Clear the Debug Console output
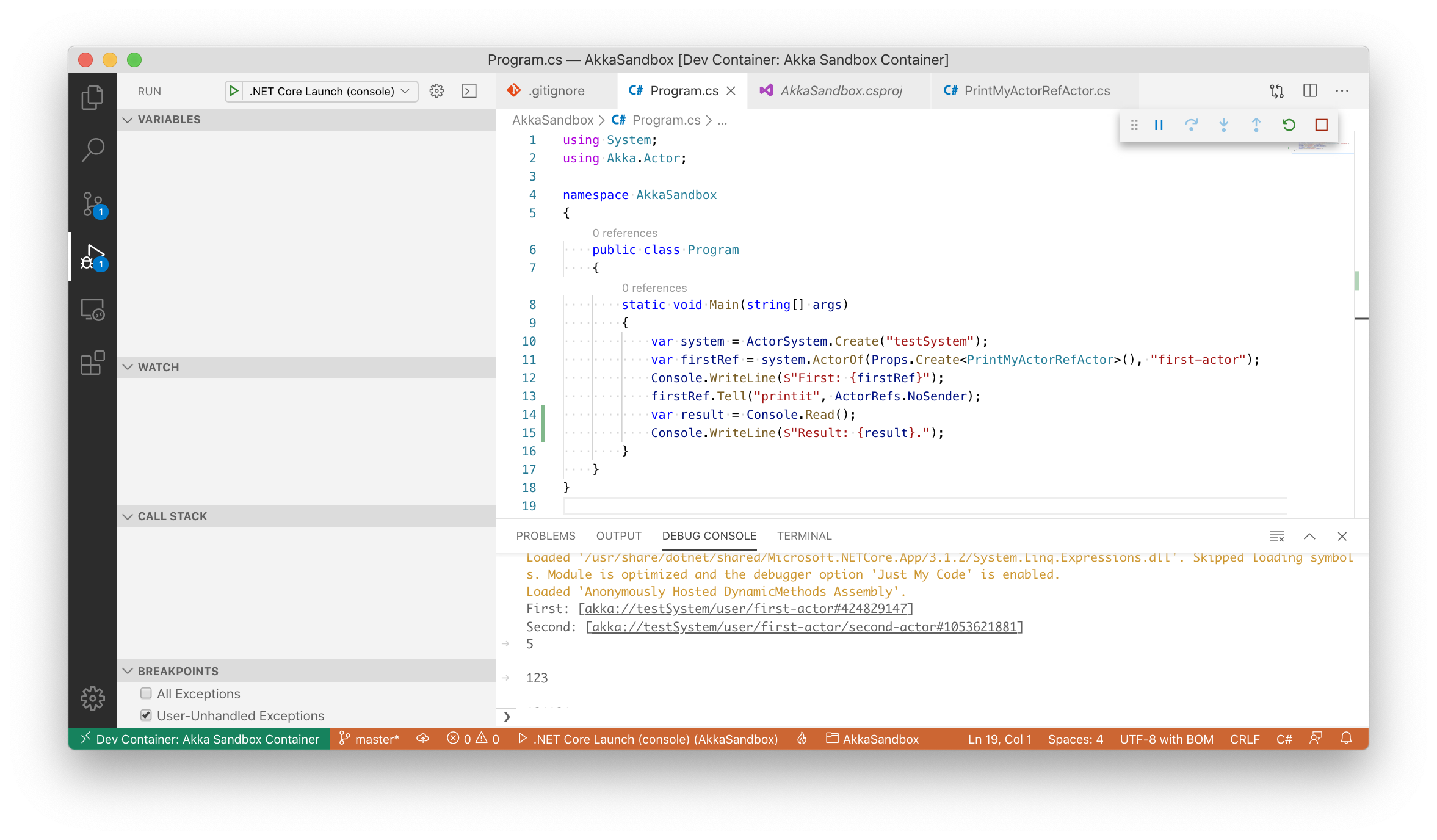The height and width of the screenshot is (840, 1437). [x=1277, y=537]
